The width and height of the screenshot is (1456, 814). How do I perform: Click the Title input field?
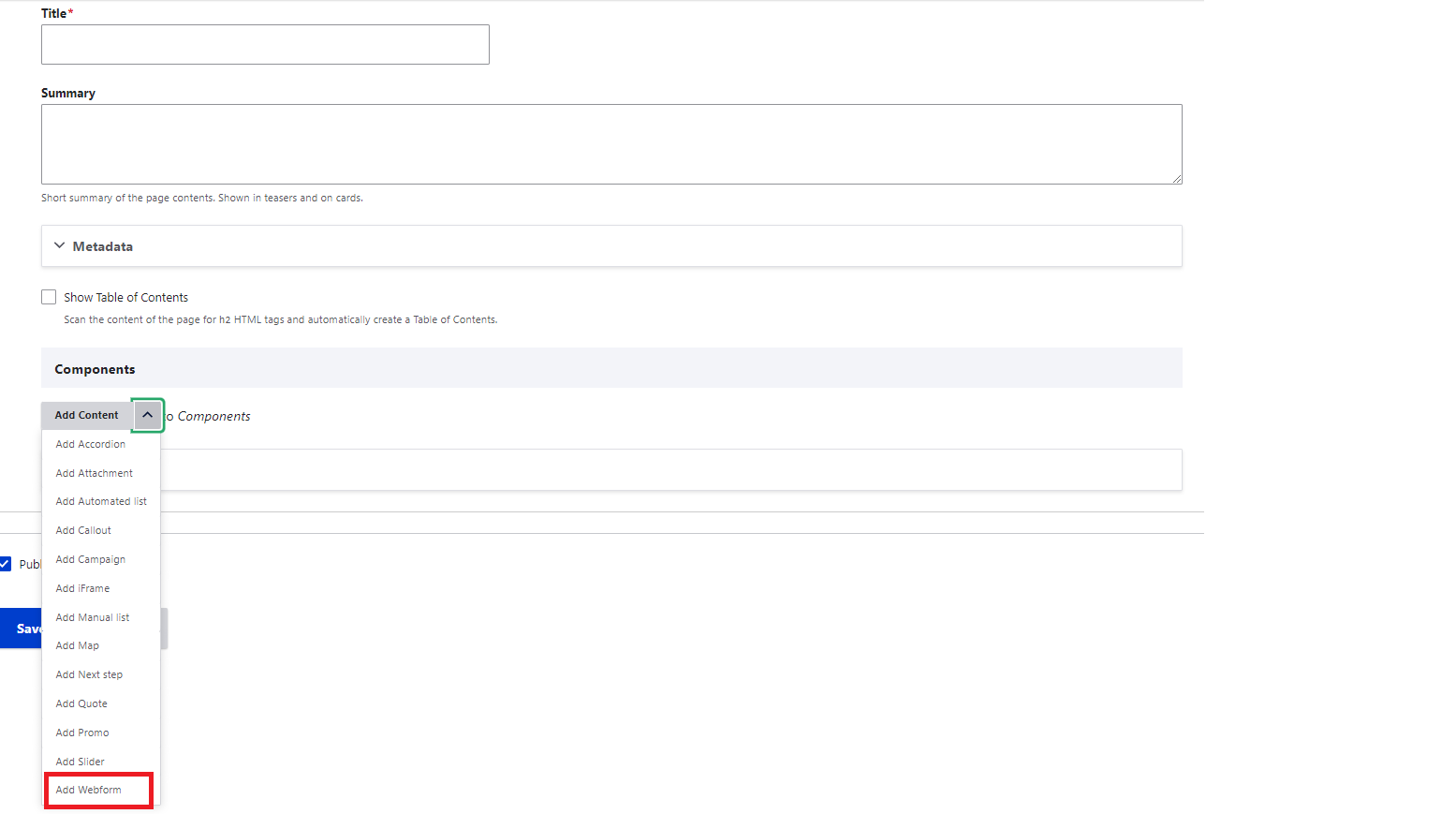point(265,45)
